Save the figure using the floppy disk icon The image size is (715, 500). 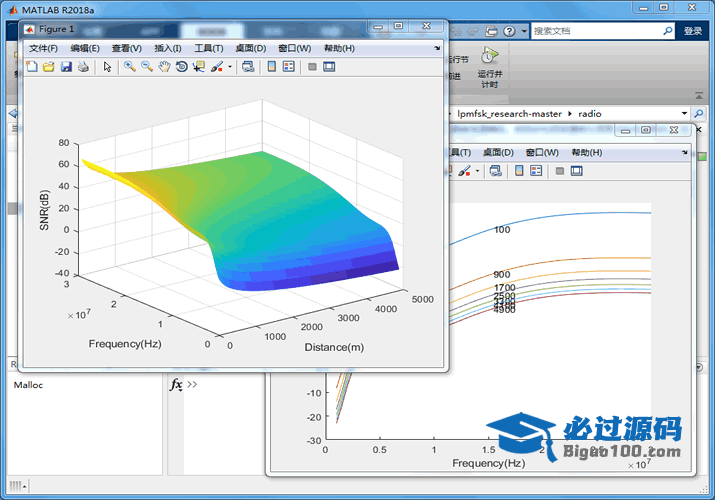tap(66, 67)
